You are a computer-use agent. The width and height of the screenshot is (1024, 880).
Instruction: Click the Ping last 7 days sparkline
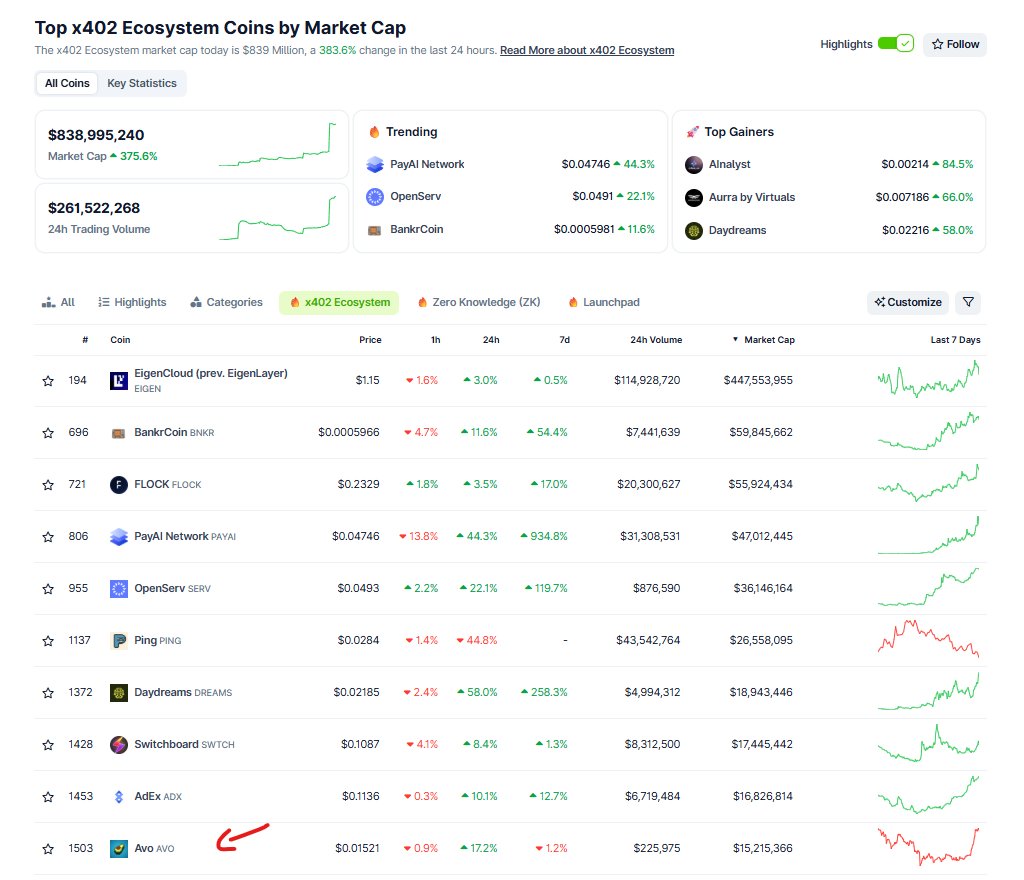[x=928, y=639]
